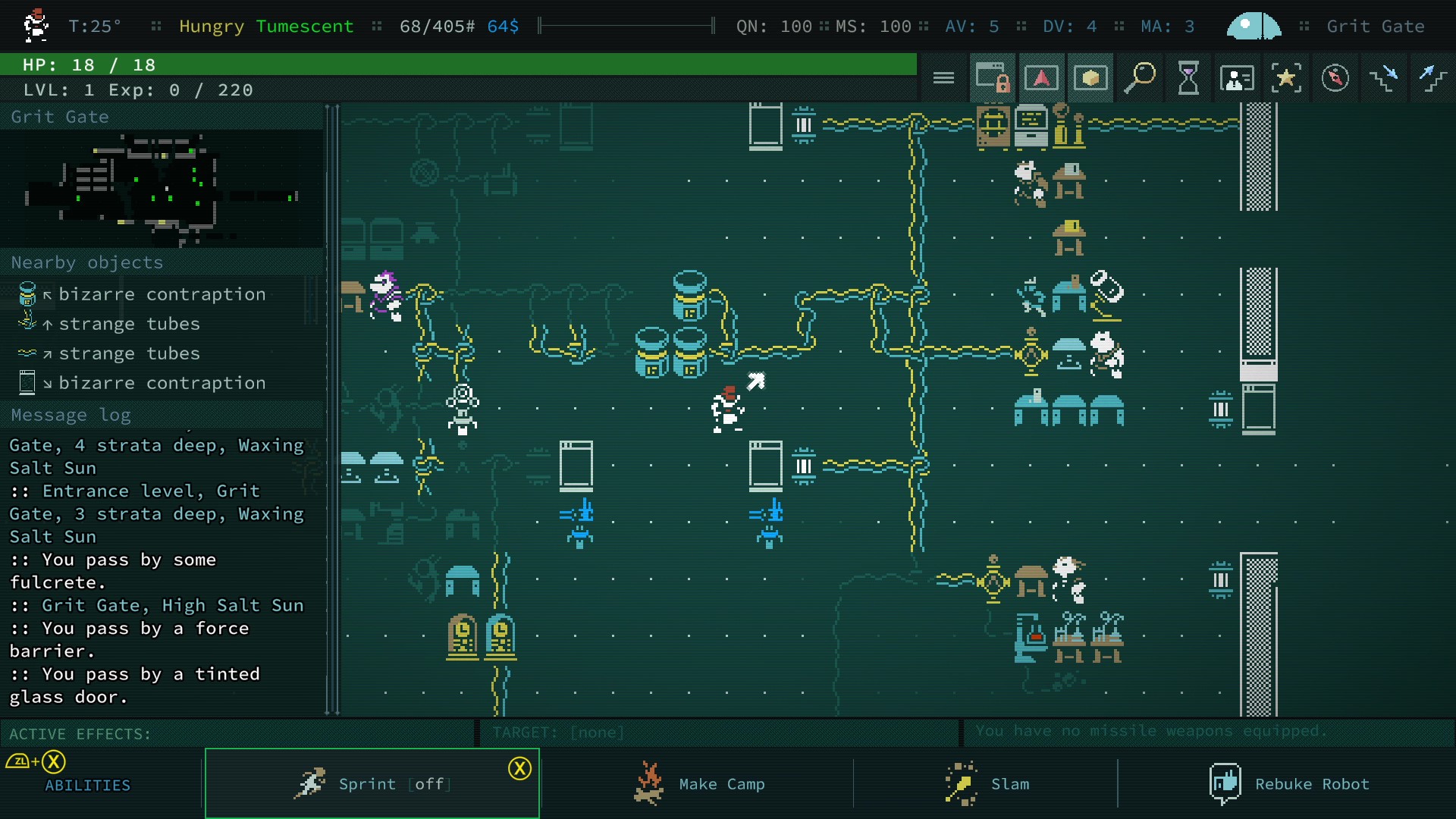Click the locked trade window icon

(993, 77)
